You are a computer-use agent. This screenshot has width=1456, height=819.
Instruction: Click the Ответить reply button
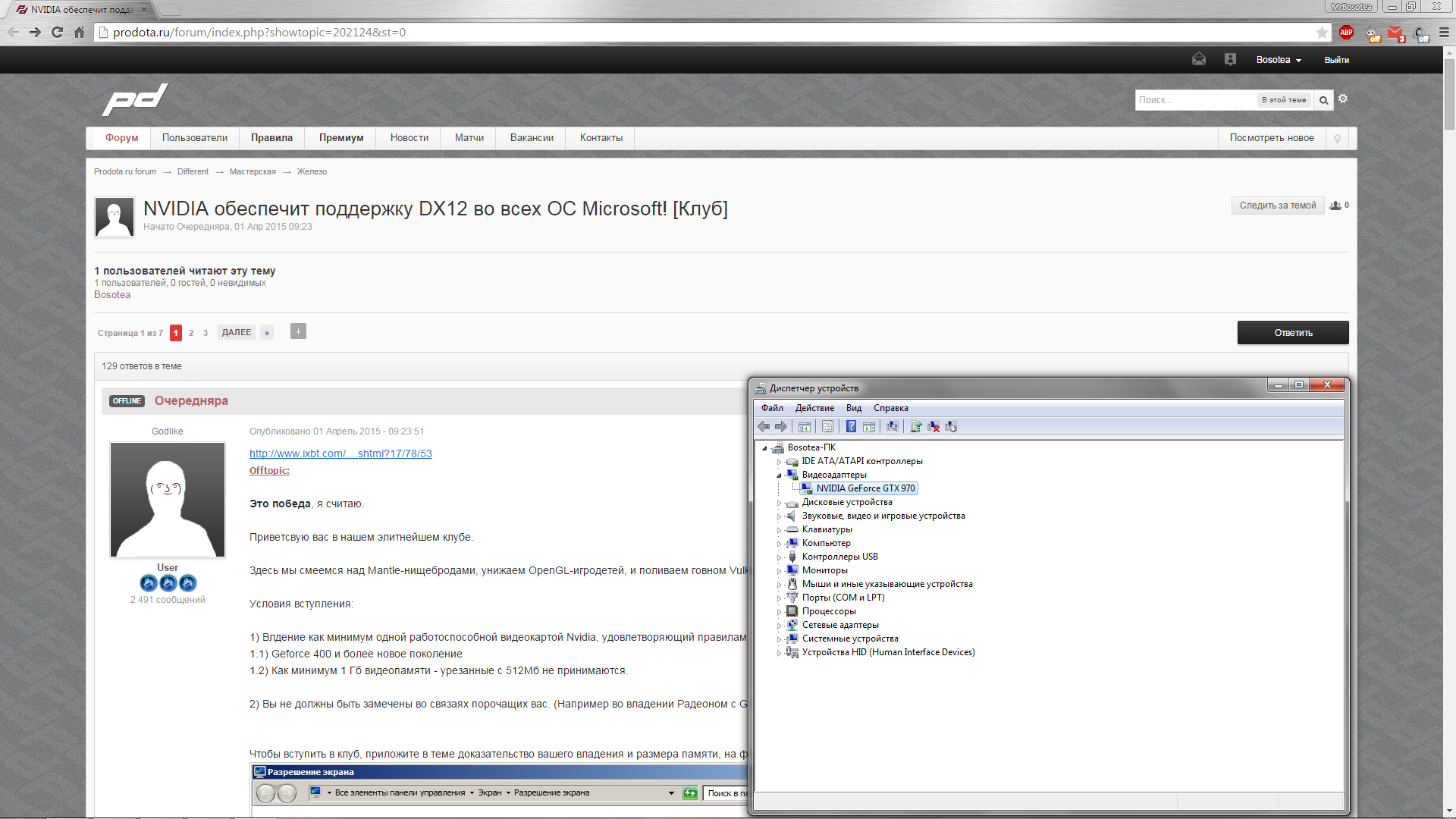(x=1293, y=333)
